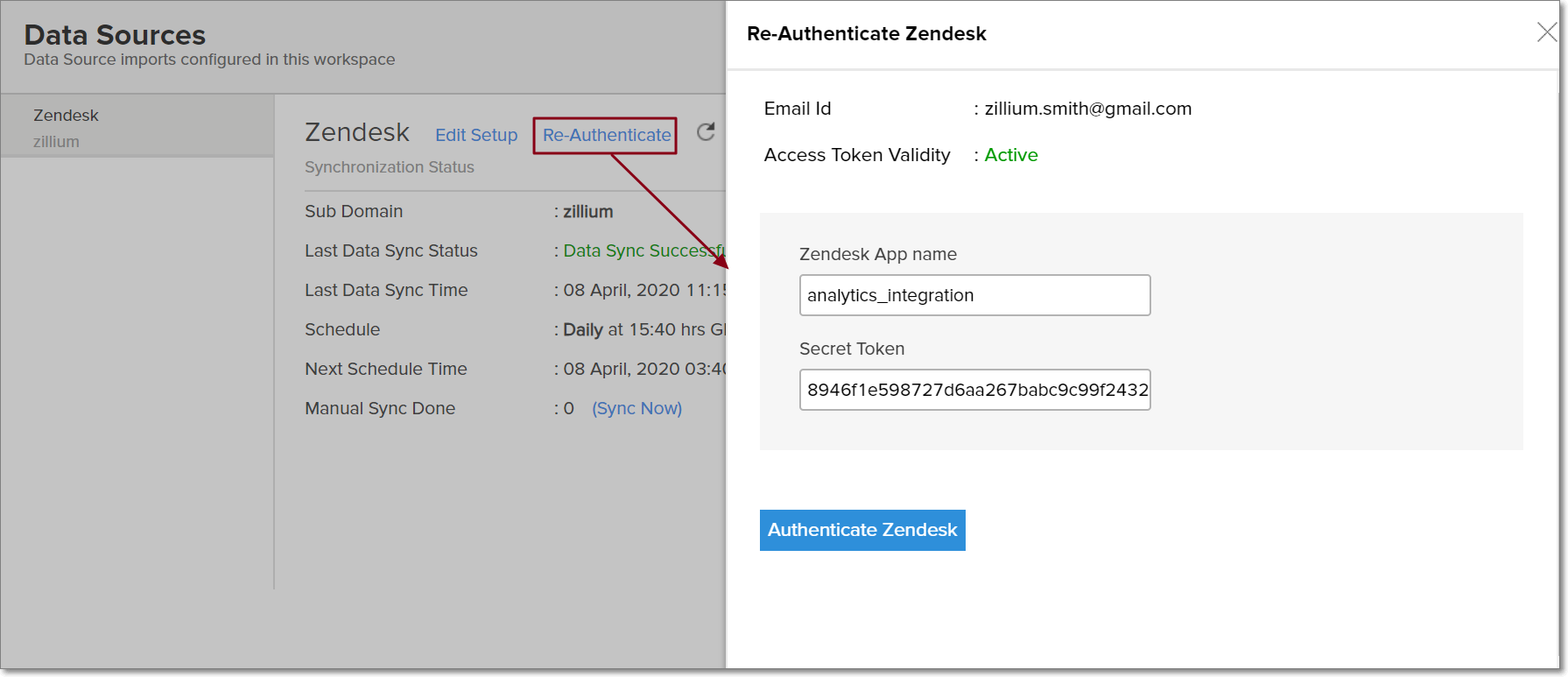Trigger Sync Now for manual sync
Screen dimensions: 1568x677
coord(636,409)
